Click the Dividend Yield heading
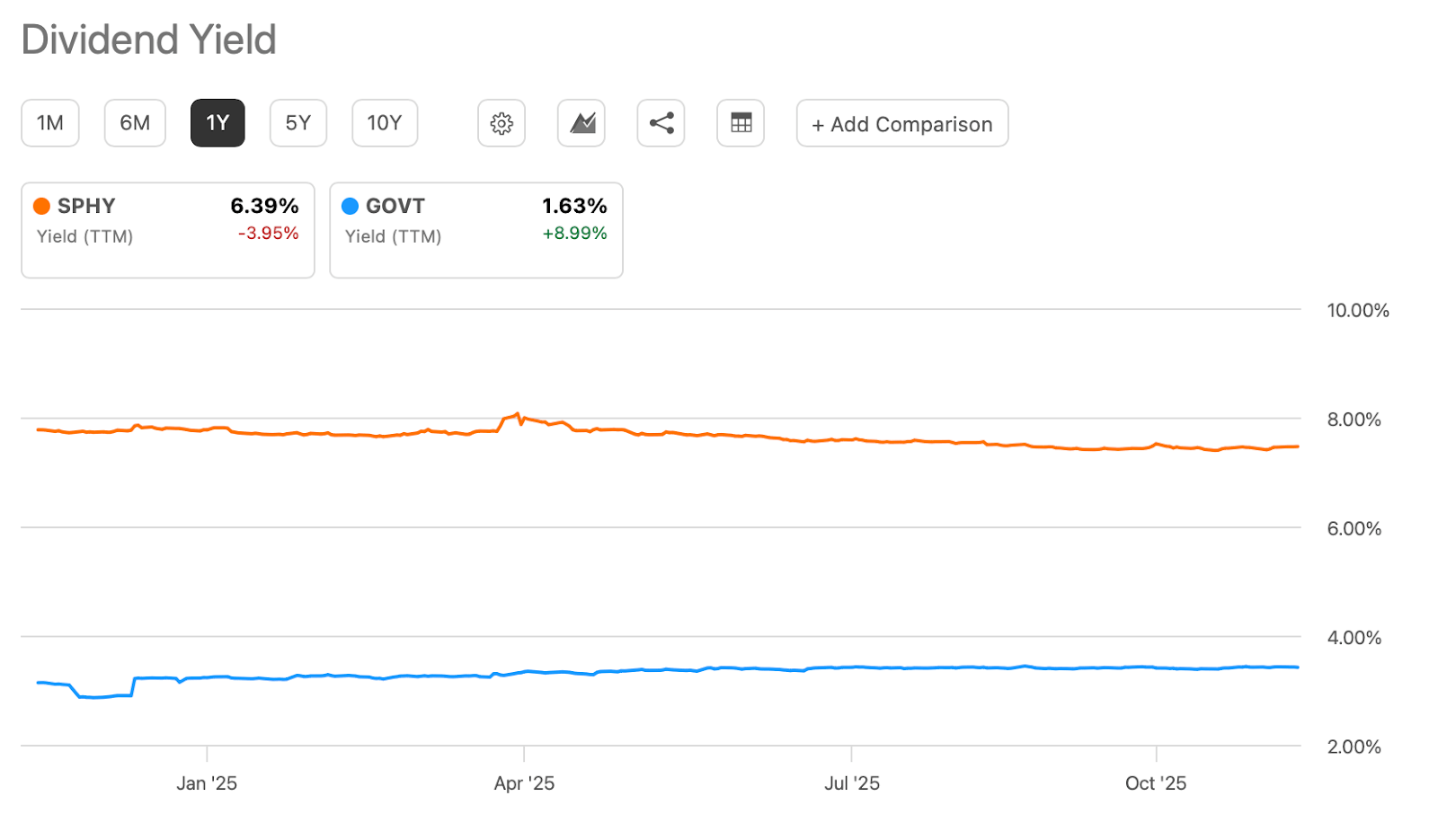 (x=149, y=40)
